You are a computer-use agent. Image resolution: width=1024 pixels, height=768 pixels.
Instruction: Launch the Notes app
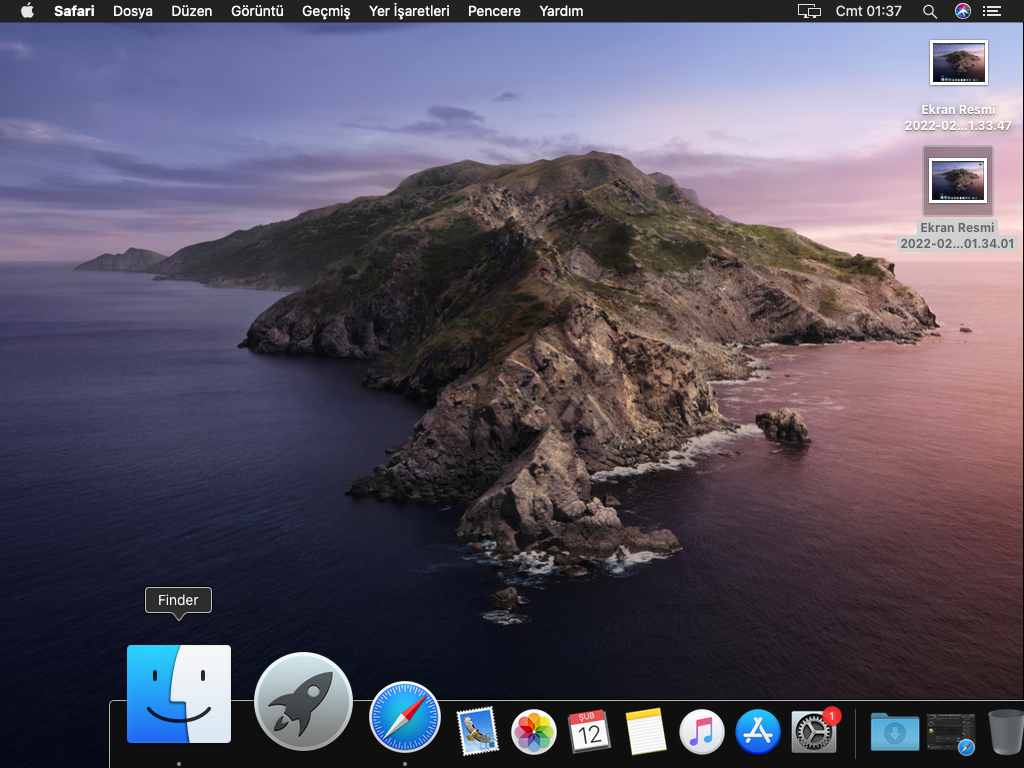coord(646,733)
